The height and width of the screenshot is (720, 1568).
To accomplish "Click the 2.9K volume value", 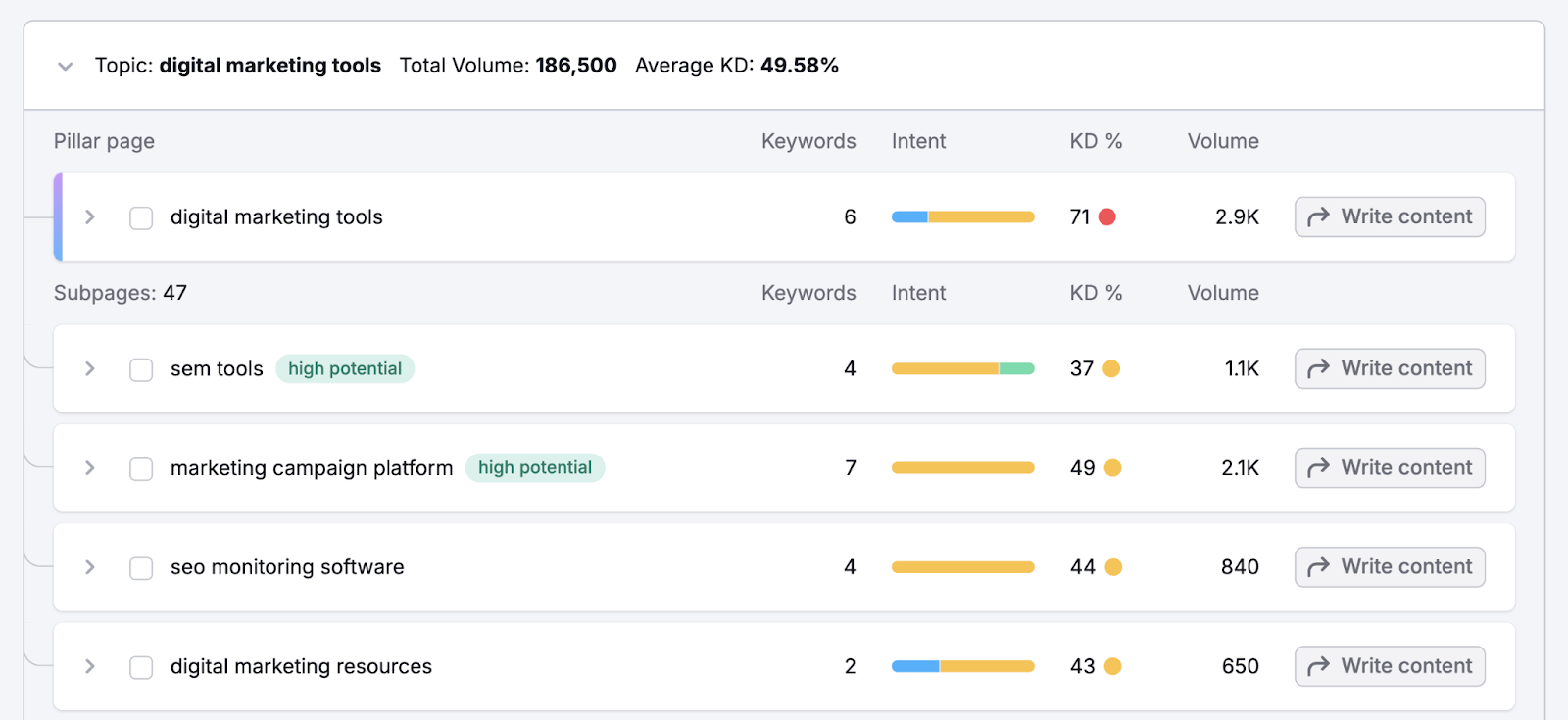I will [1237, 216].
